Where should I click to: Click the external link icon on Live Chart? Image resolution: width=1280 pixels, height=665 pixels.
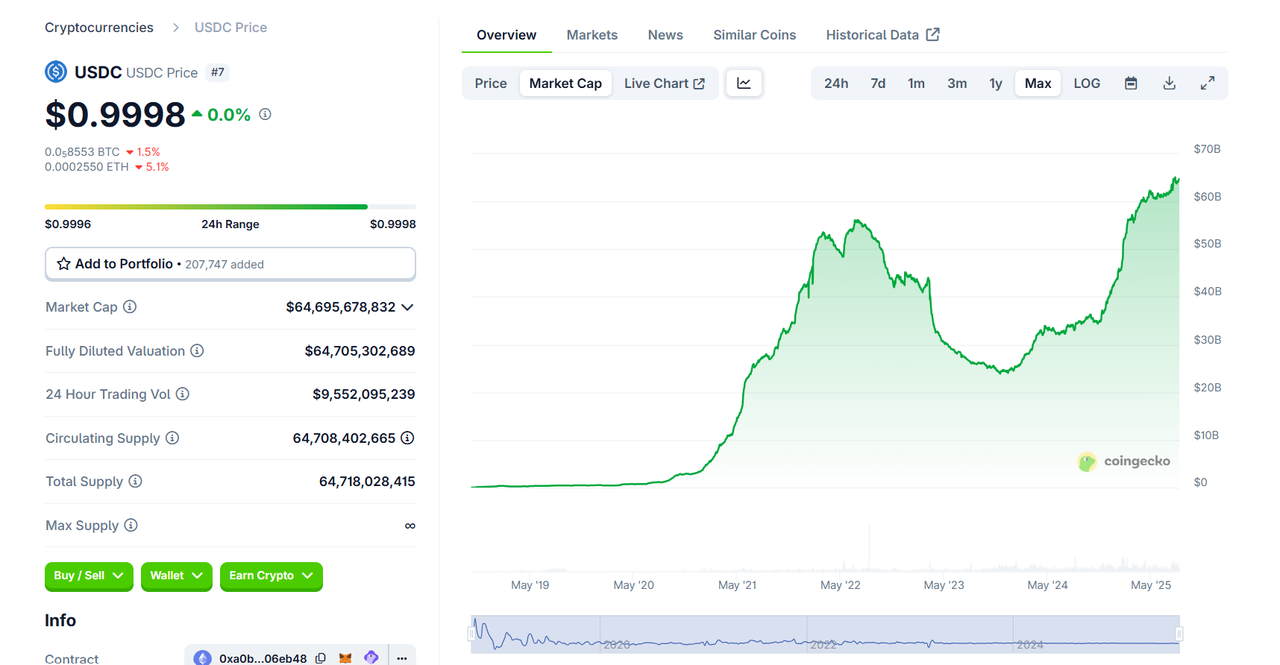(699, 84)
